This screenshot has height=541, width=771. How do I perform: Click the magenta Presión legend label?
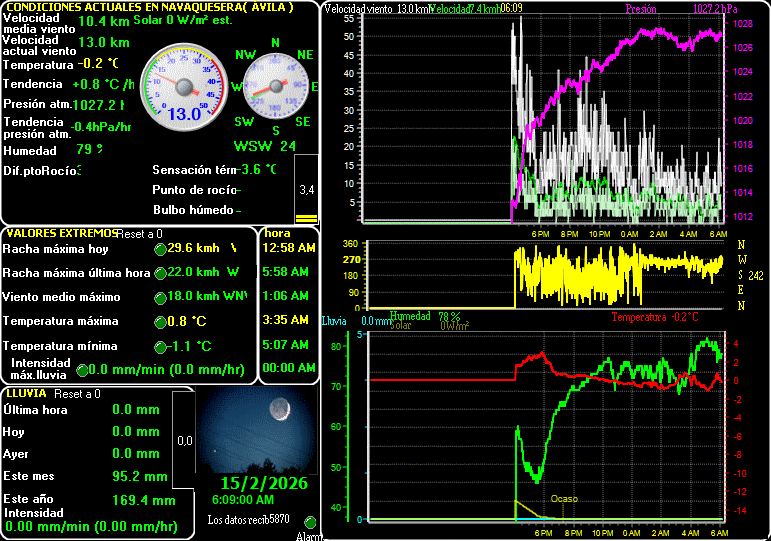coord(641,9)
